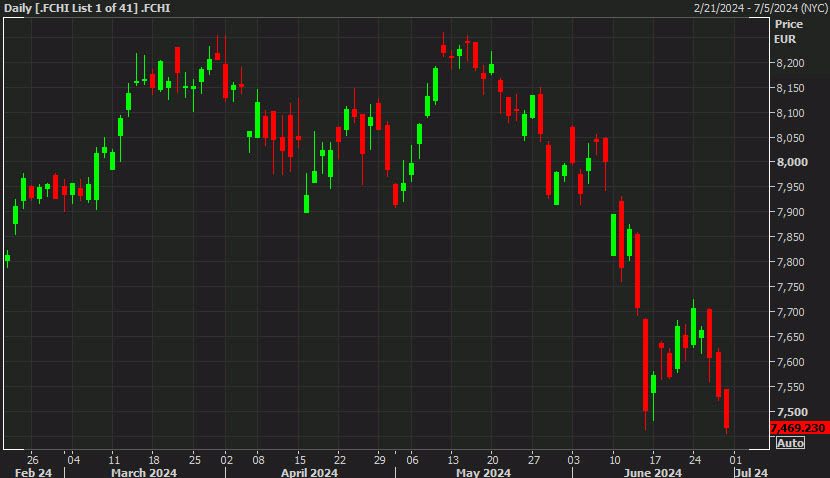Screen dimensions: 830x478
Task: Click the date tick 25 in March
Action: pos(195,460)
